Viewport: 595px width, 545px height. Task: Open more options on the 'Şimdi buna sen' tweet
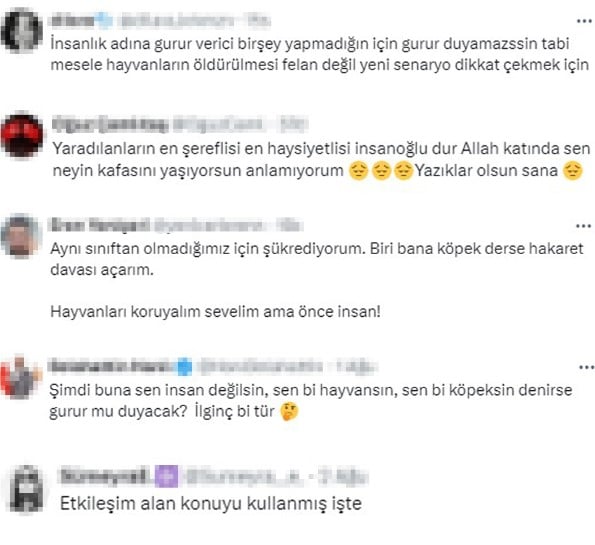point(586,367)
